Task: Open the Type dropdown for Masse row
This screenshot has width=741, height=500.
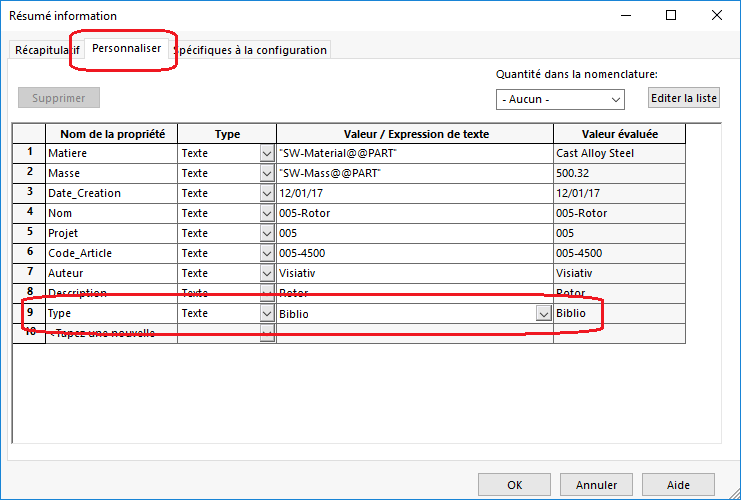Action: pyautogui.click(x=267, y=173)
